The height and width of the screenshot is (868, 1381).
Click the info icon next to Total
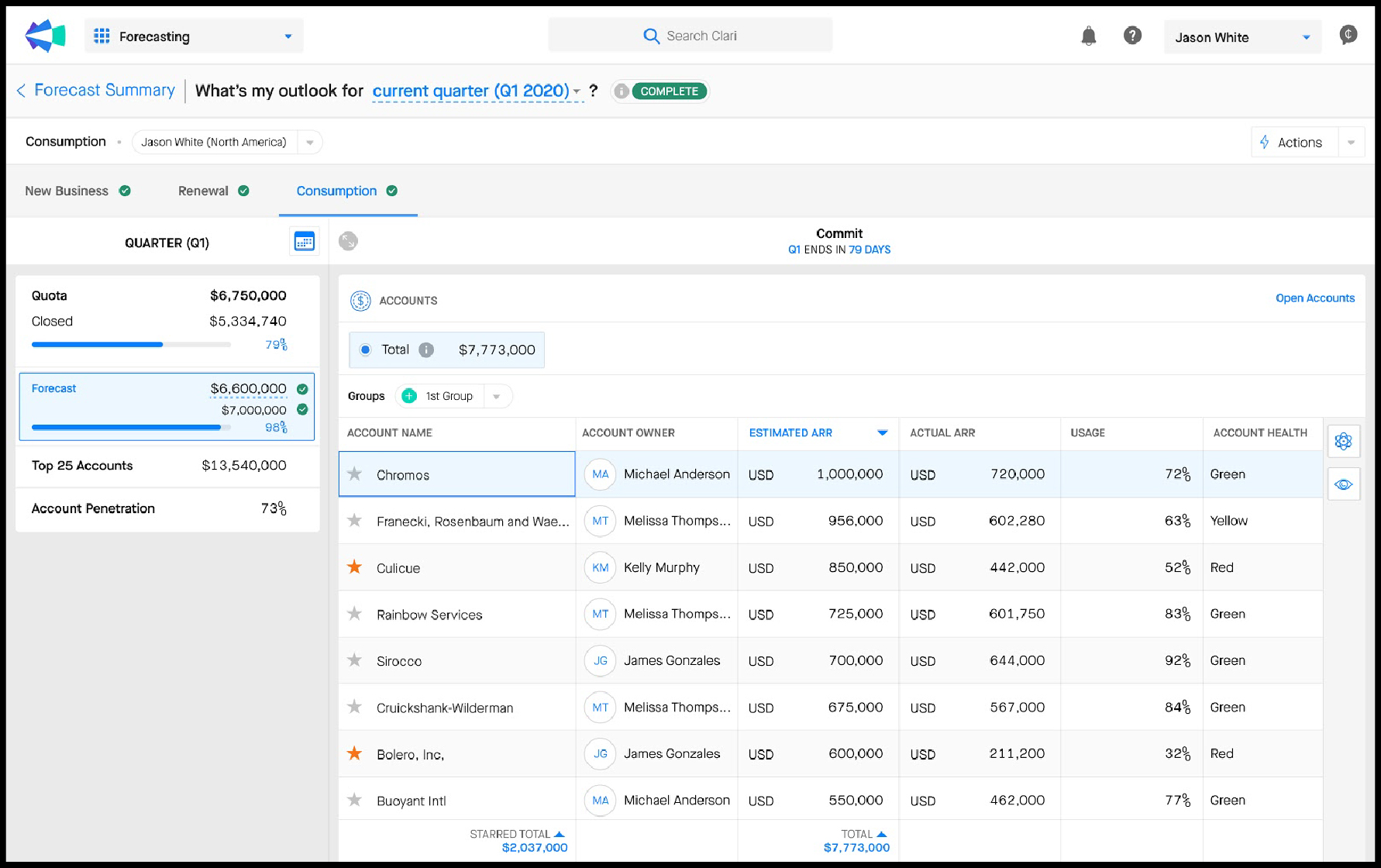pos(426,350)
